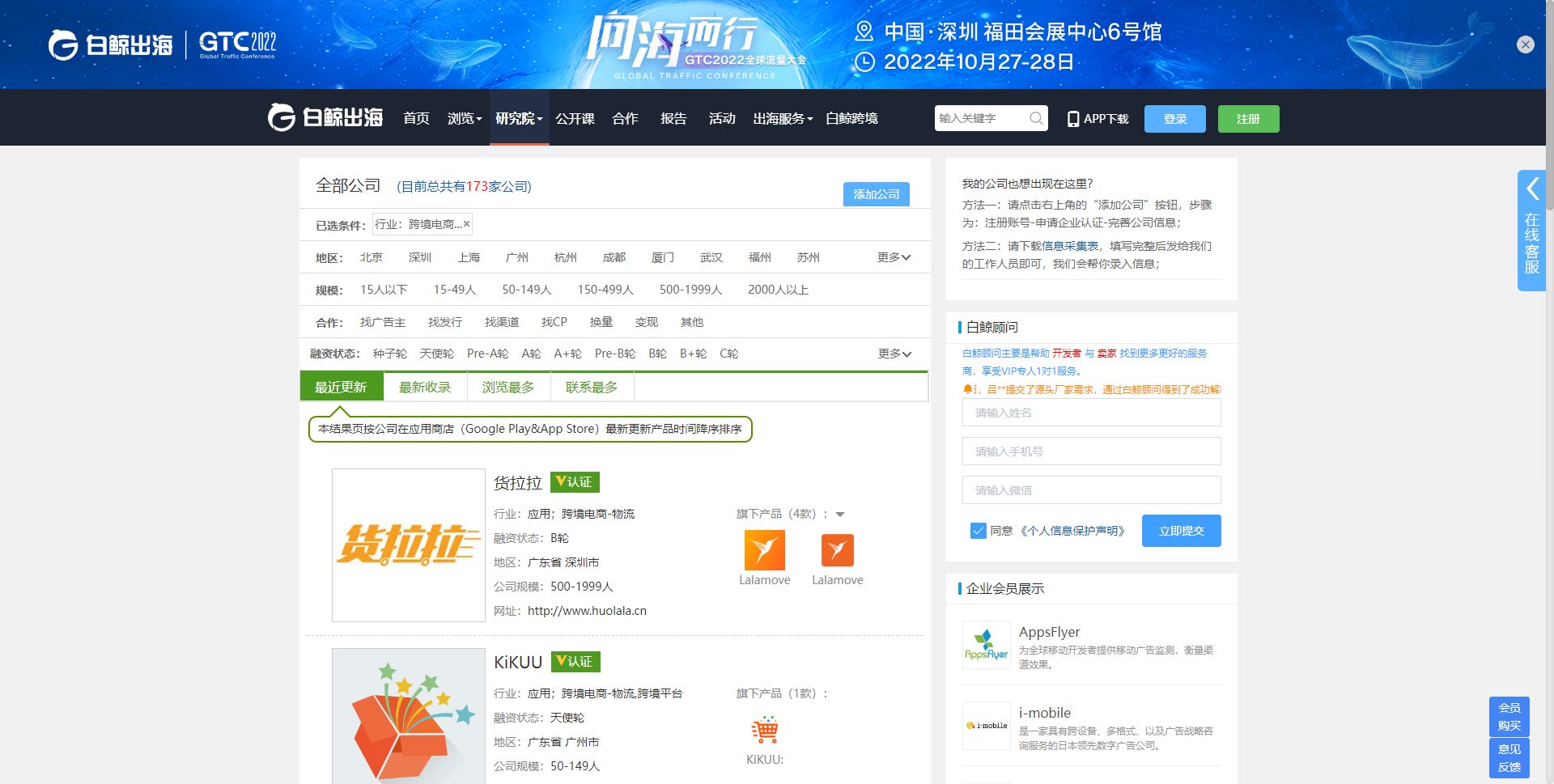Screen dimensions: 1554x784
Task: Filter by region 杭州
Action: point(566,257)
